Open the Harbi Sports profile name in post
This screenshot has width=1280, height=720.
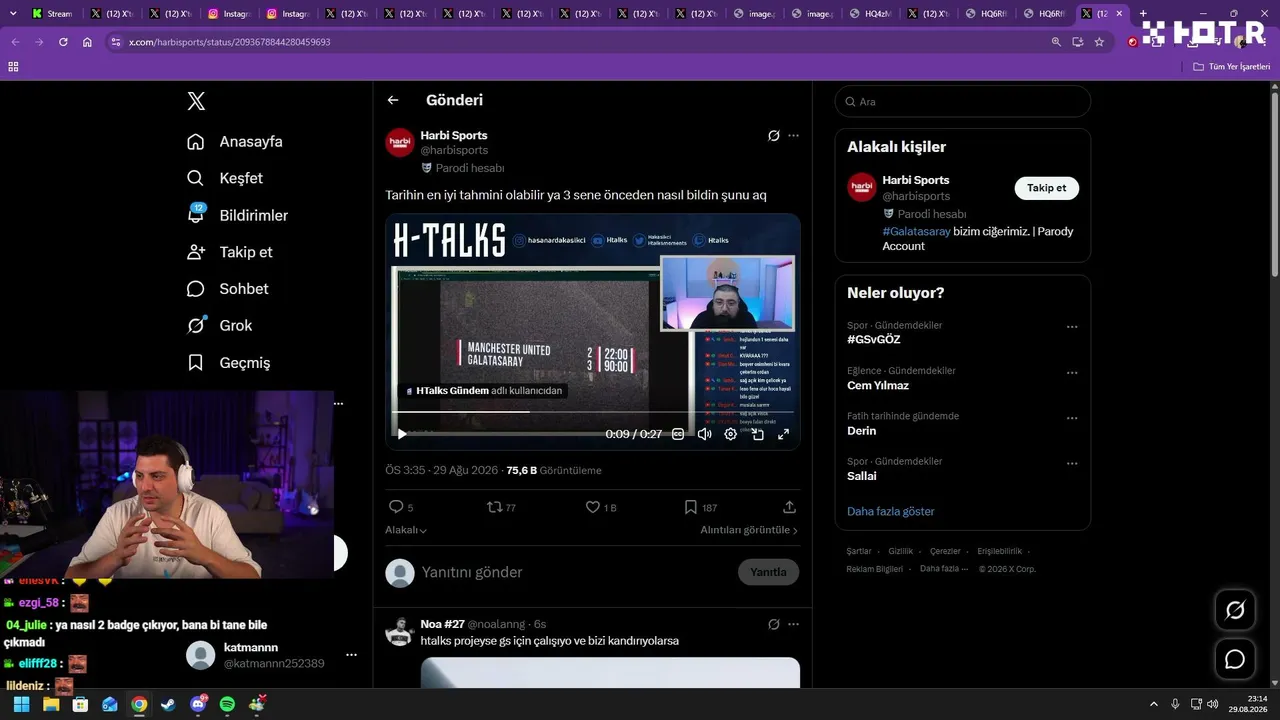click(454, 135)
